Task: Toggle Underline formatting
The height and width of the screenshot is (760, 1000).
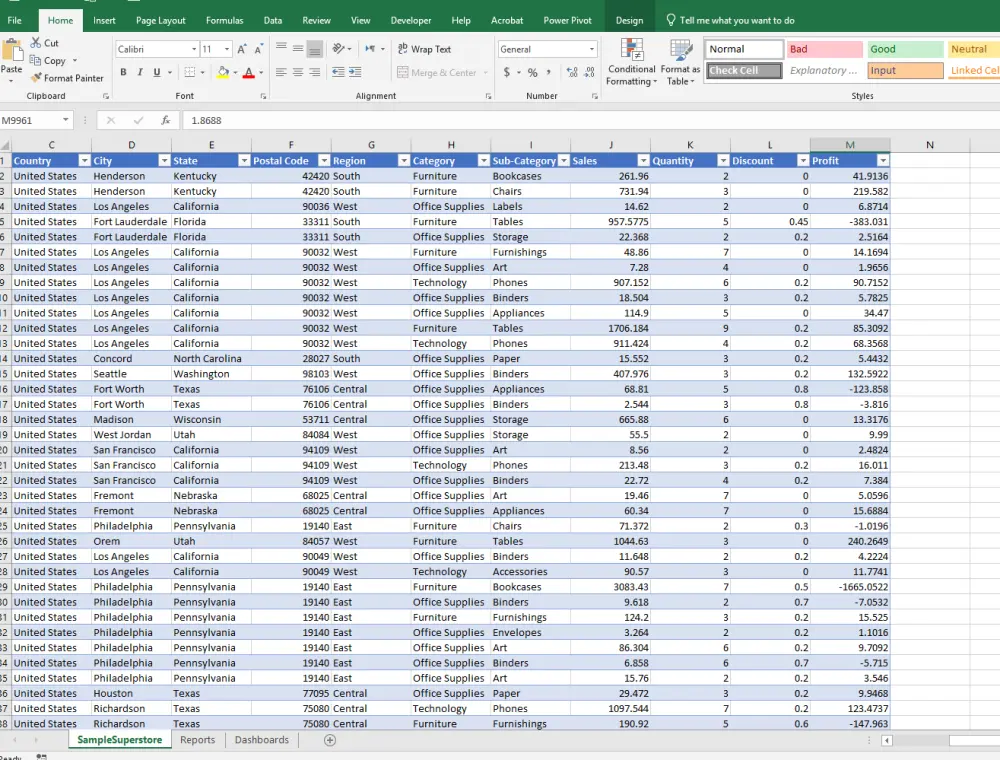Action: point(157,72)
